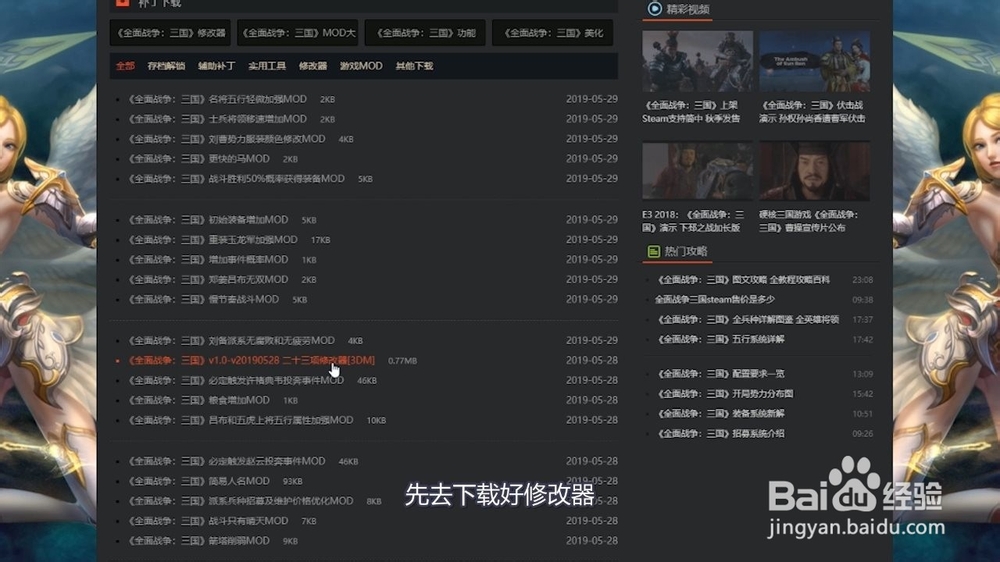Open the 《全面战争：三国》修改器 category button

tap(170, 33)
